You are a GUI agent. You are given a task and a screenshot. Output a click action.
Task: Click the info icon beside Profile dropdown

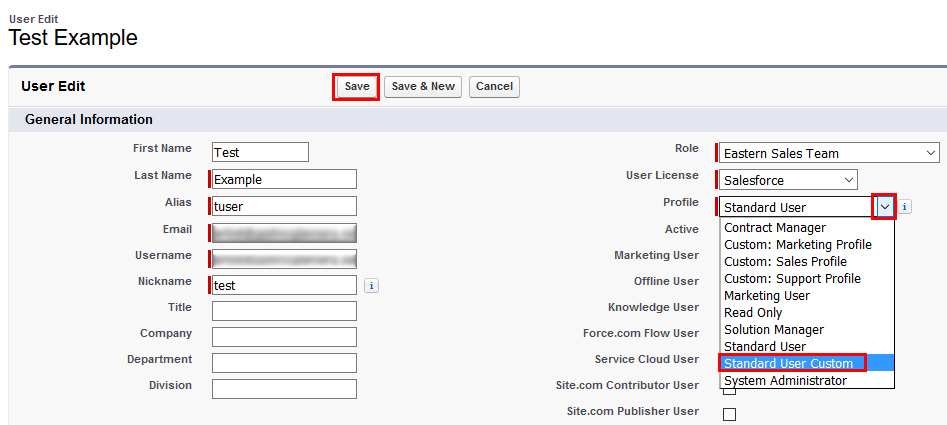pos(905,207)
